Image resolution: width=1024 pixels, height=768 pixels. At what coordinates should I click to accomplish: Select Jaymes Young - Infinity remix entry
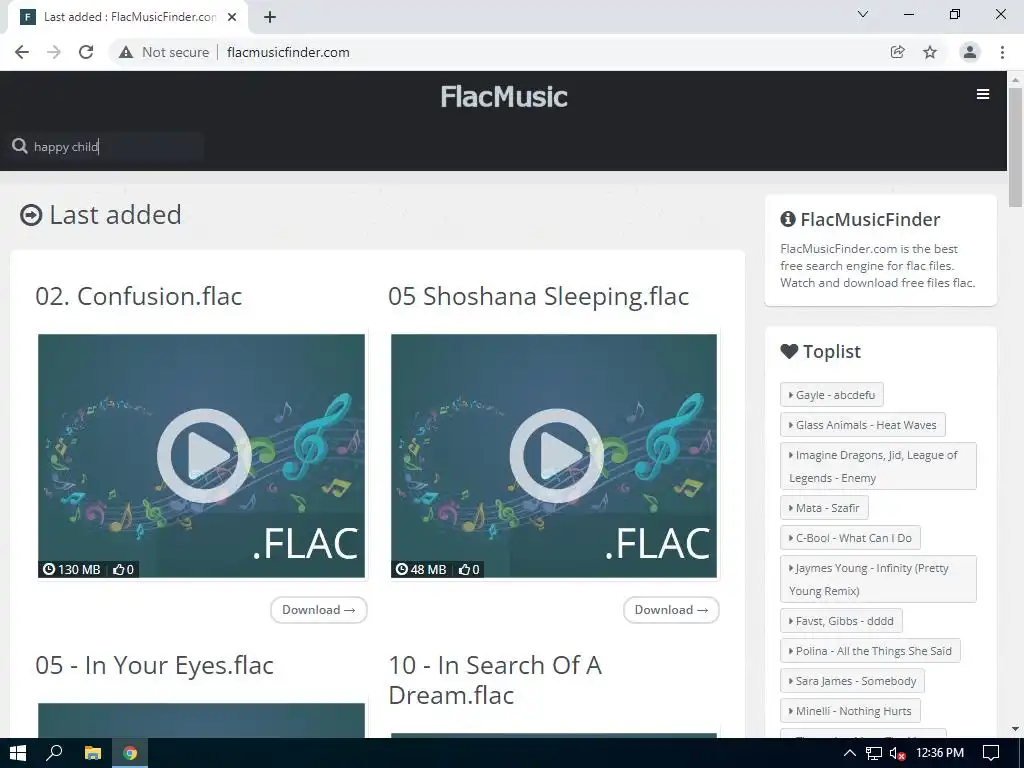coord(878,579)
